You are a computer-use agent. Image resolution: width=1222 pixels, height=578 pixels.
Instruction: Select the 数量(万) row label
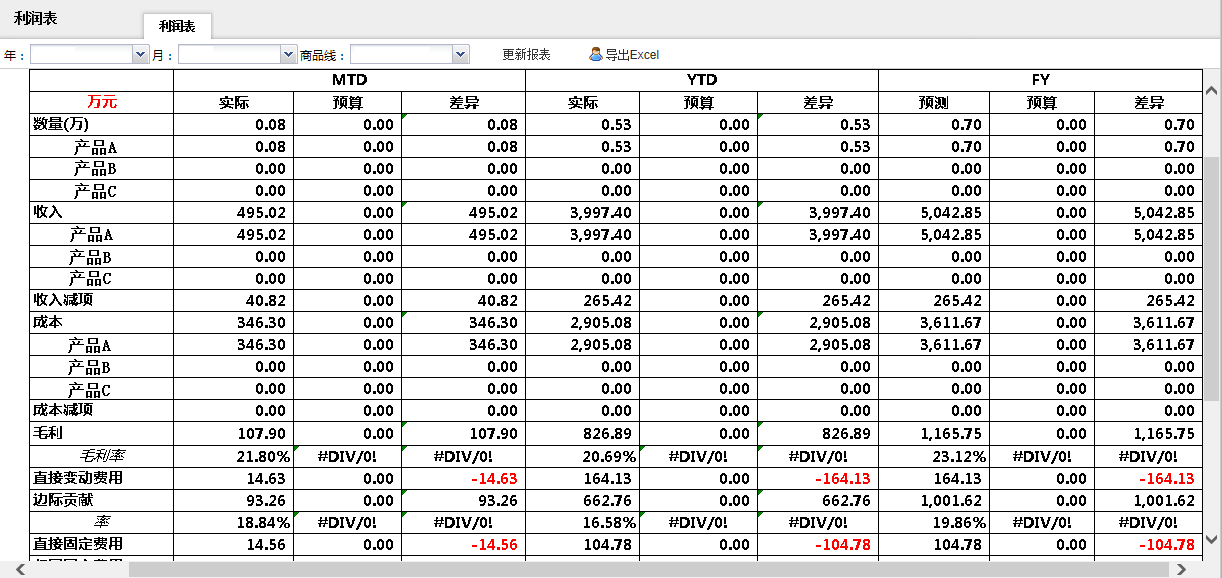coord(62,125)
